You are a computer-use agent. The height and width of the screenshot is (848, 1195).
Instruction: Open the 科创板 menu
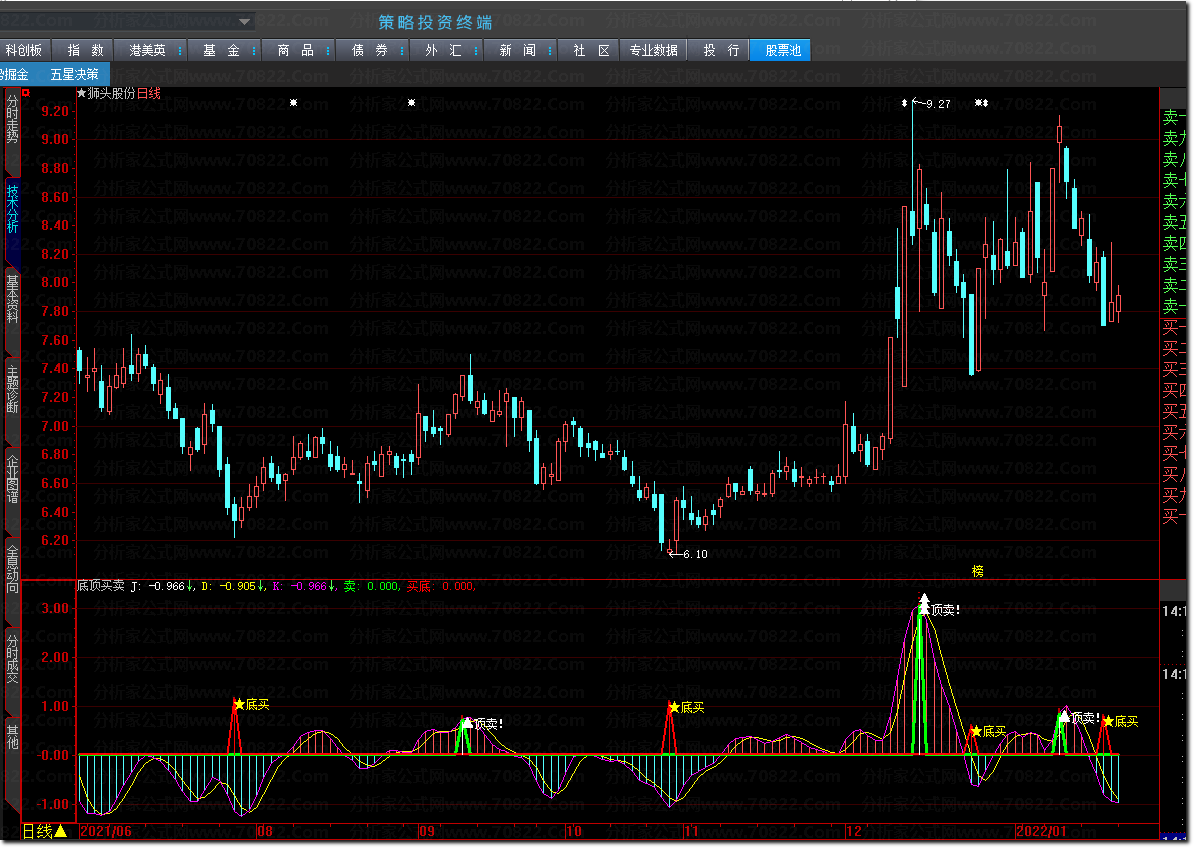point(24,50)
